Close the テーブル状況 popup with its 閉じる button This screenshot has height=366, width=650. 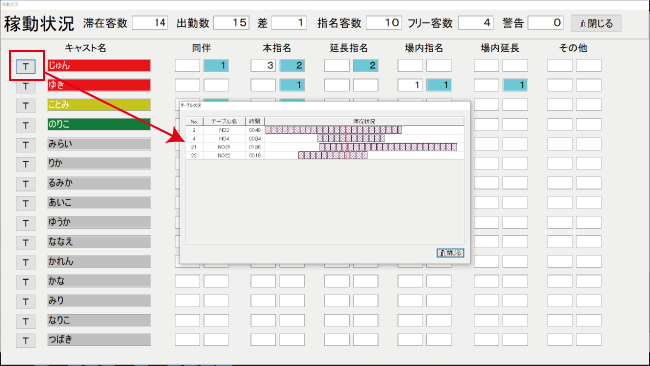[x=450, y=252]
